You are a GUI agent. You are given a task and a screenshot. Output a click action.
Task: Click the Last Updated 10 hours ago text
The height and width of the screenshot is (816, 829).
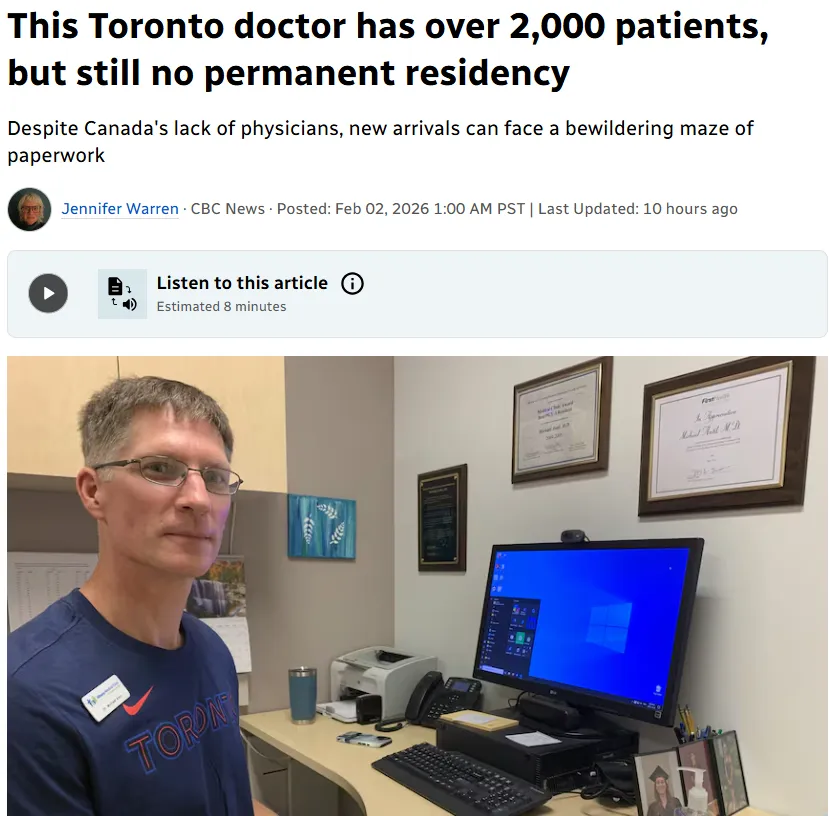click(638, 209)
